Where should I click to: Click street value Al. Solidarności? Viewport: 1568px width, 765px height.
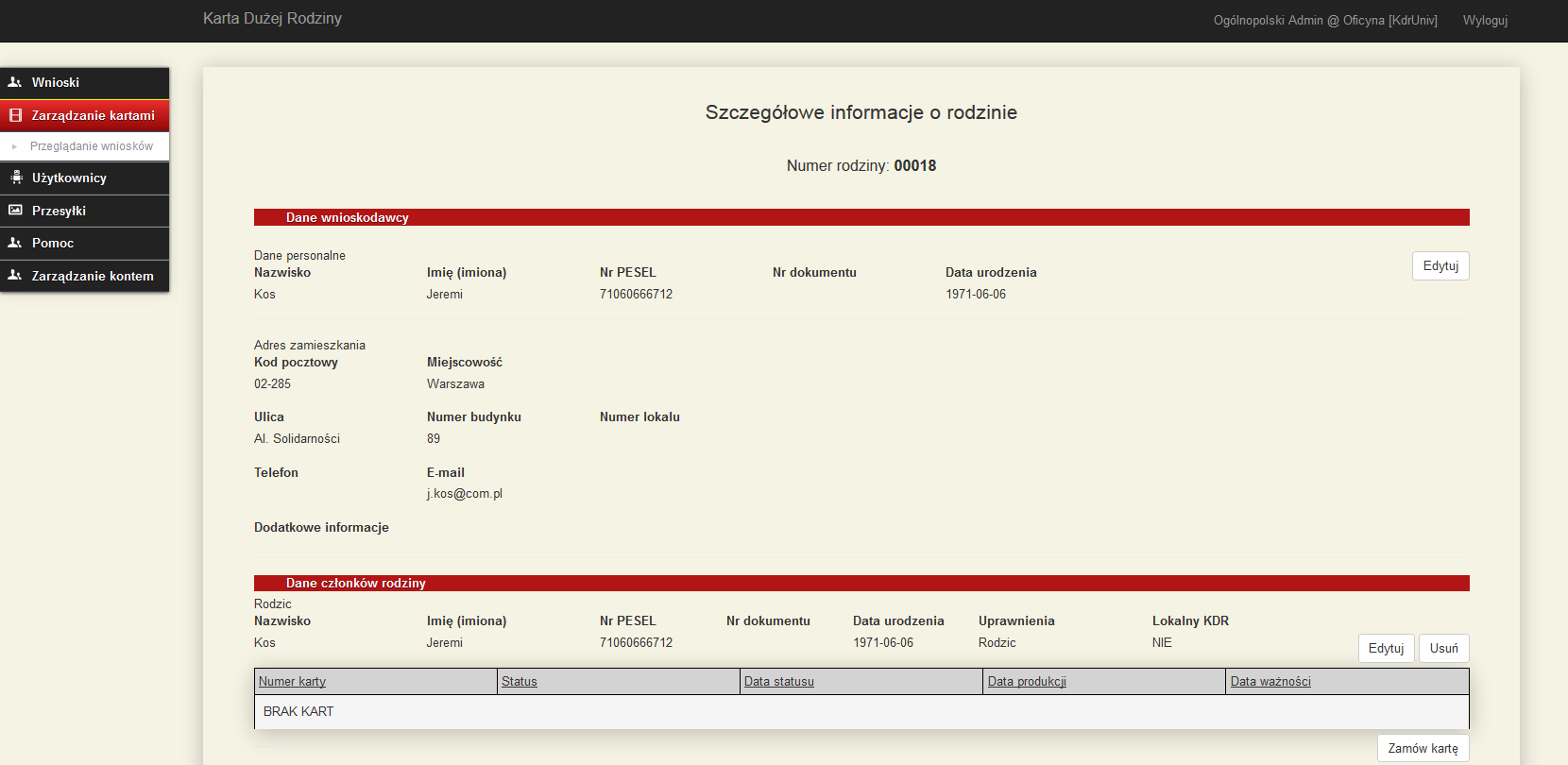click(297, 438)
